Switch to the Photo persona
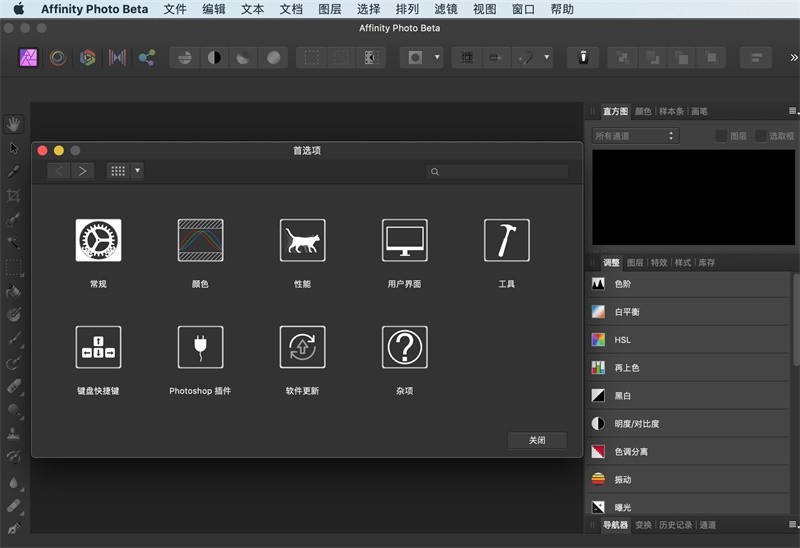The width and height of the screenshot is (800, 548). [x=29, y=58]
